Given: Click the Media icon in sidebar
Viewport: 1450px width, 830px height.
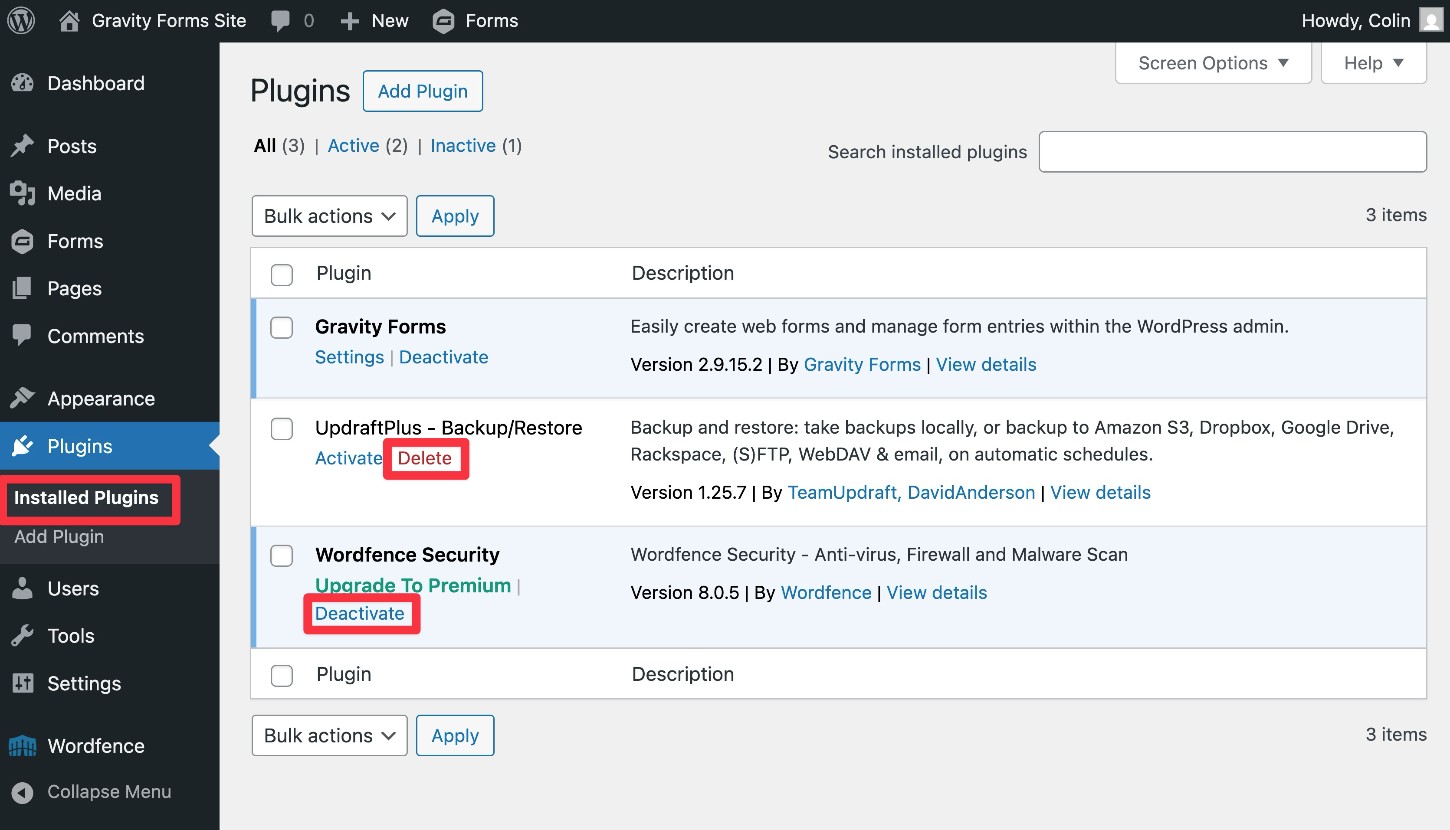Looking at the screenshot, I should point(22,193).
